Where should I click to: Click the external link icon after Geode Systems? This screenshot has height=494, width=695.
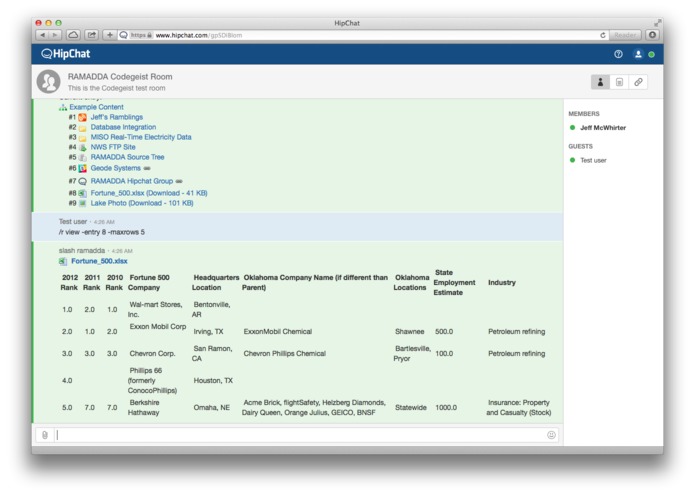(147, 168)
